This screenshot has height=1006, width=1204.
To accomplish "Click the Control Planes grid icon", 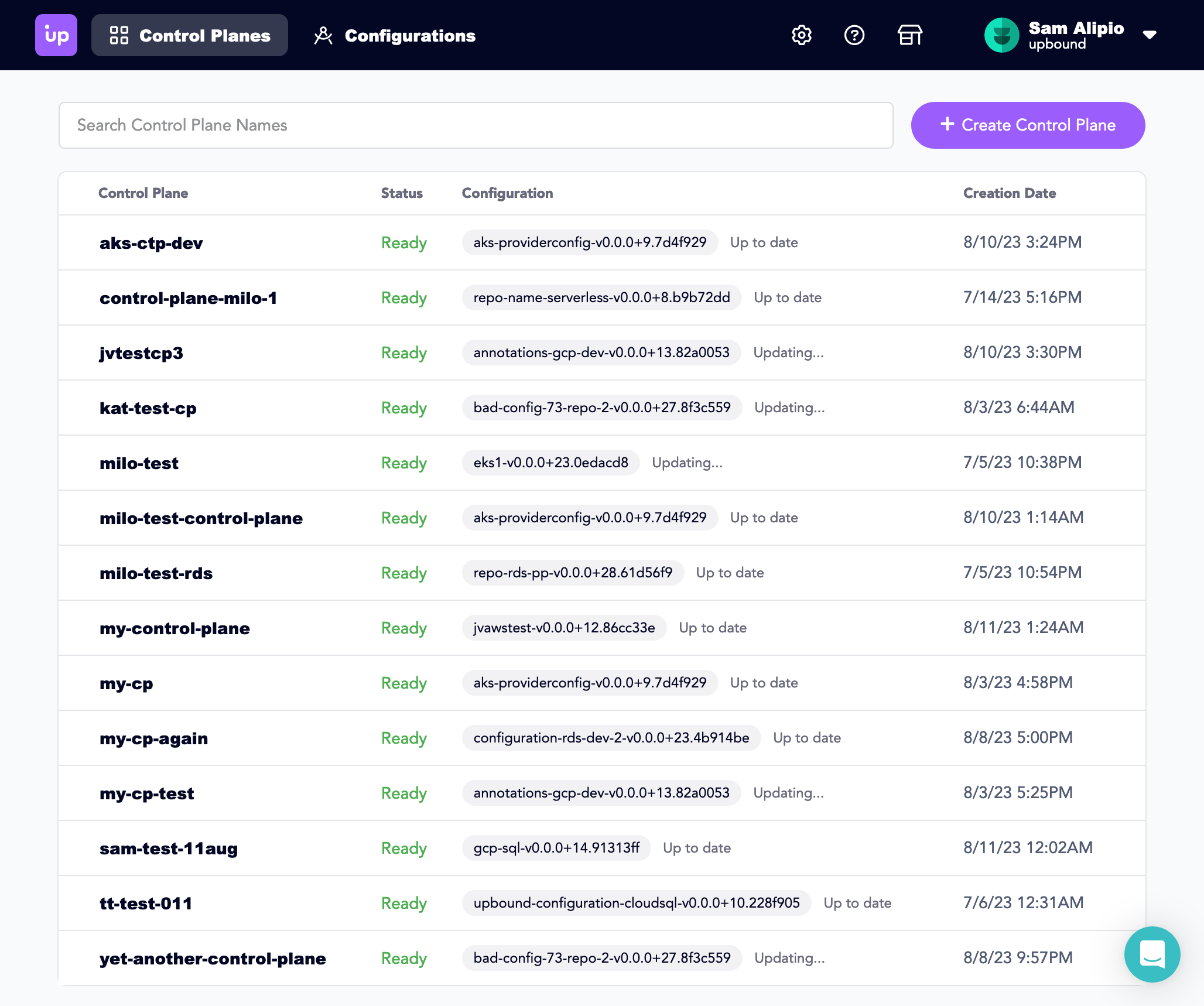I will tap(119, 35).
